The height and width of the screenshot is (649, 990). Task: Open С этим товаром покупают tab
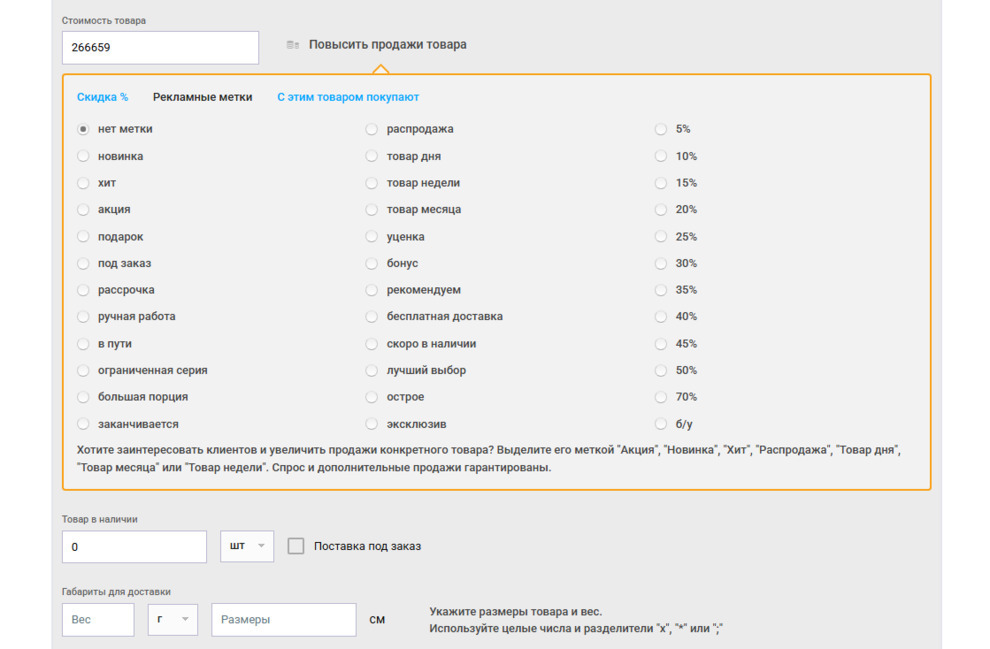coord(348,97)
